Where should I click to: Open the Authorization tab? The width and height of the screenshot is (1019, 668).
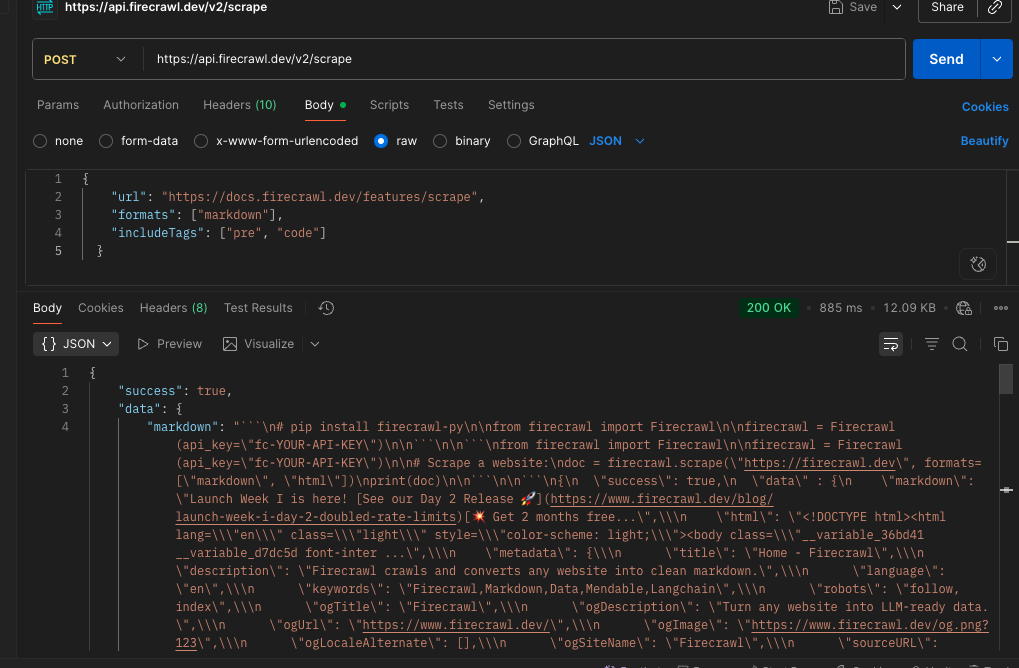[x=141, y=105]
